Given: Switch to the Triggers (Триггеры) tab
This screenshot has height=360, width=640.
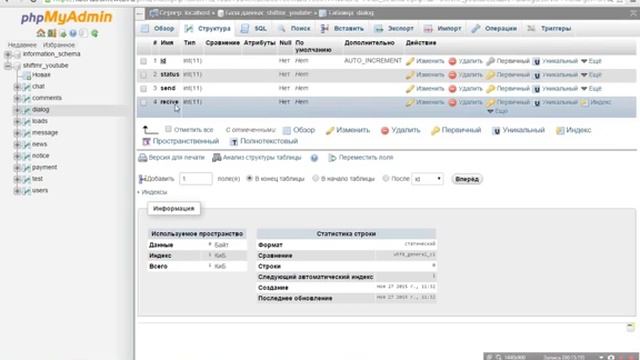Looking at the screenshot, I should tap(549, 29).
